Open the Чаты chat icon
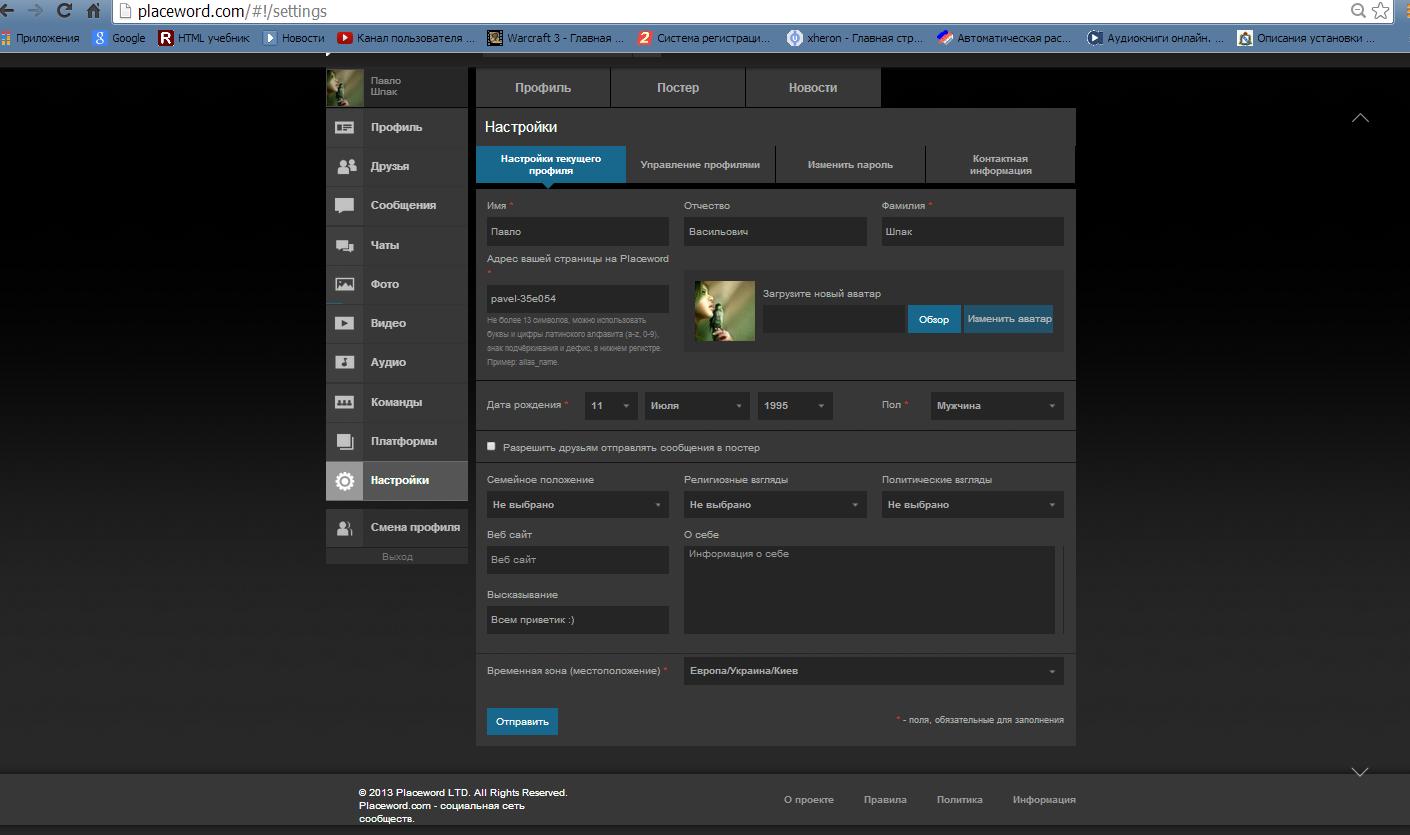Screen dimensions: 1410x835 tap(345, 245)
